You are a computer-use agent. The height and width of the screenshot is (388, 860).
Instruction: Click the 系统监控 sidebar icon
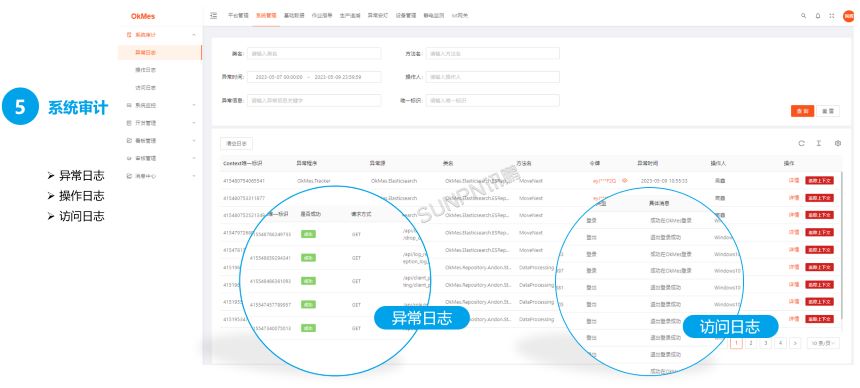[129, 105]
